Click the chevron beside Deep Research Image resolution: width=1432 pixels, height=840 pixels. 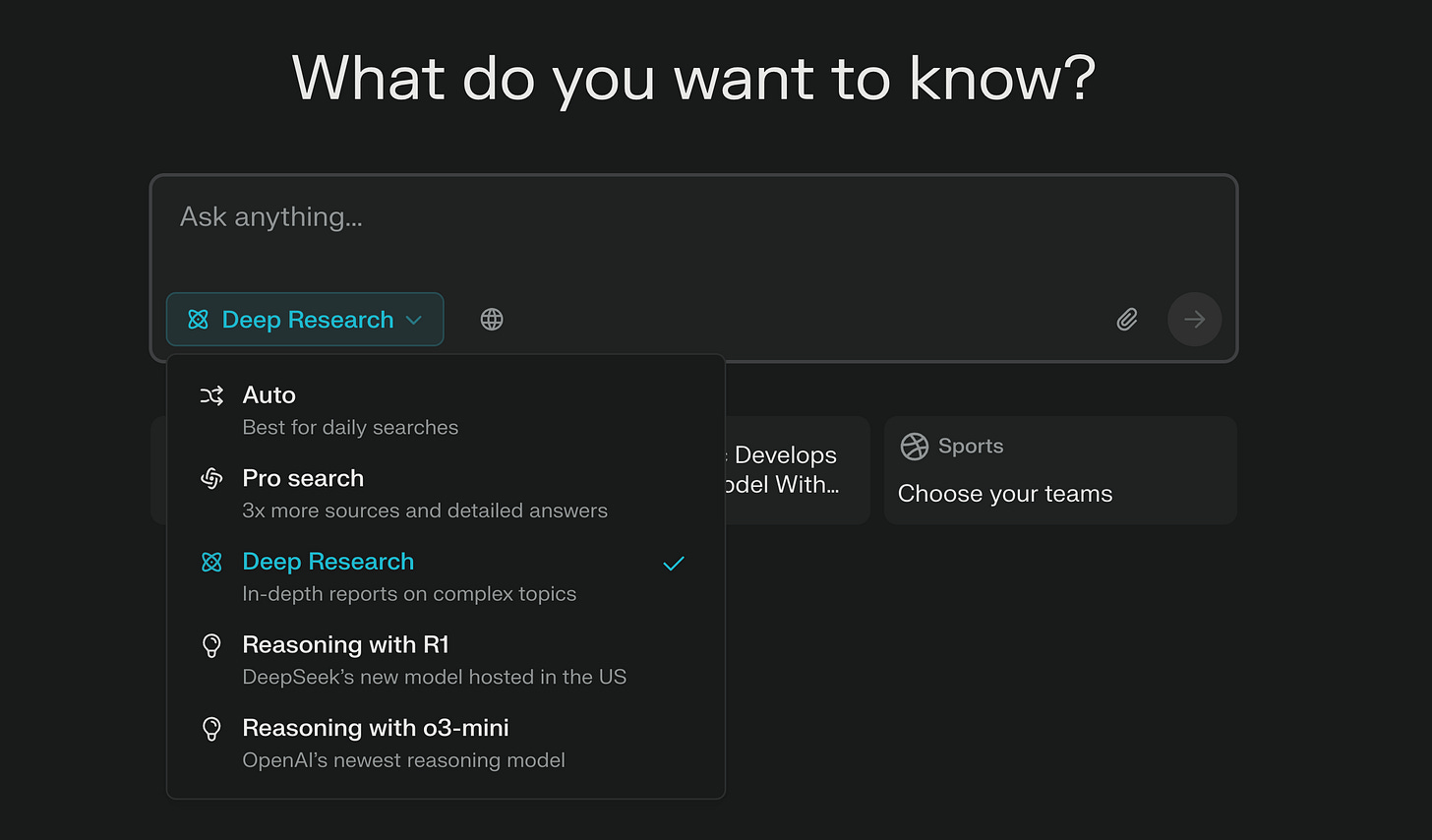pos(414,321)
